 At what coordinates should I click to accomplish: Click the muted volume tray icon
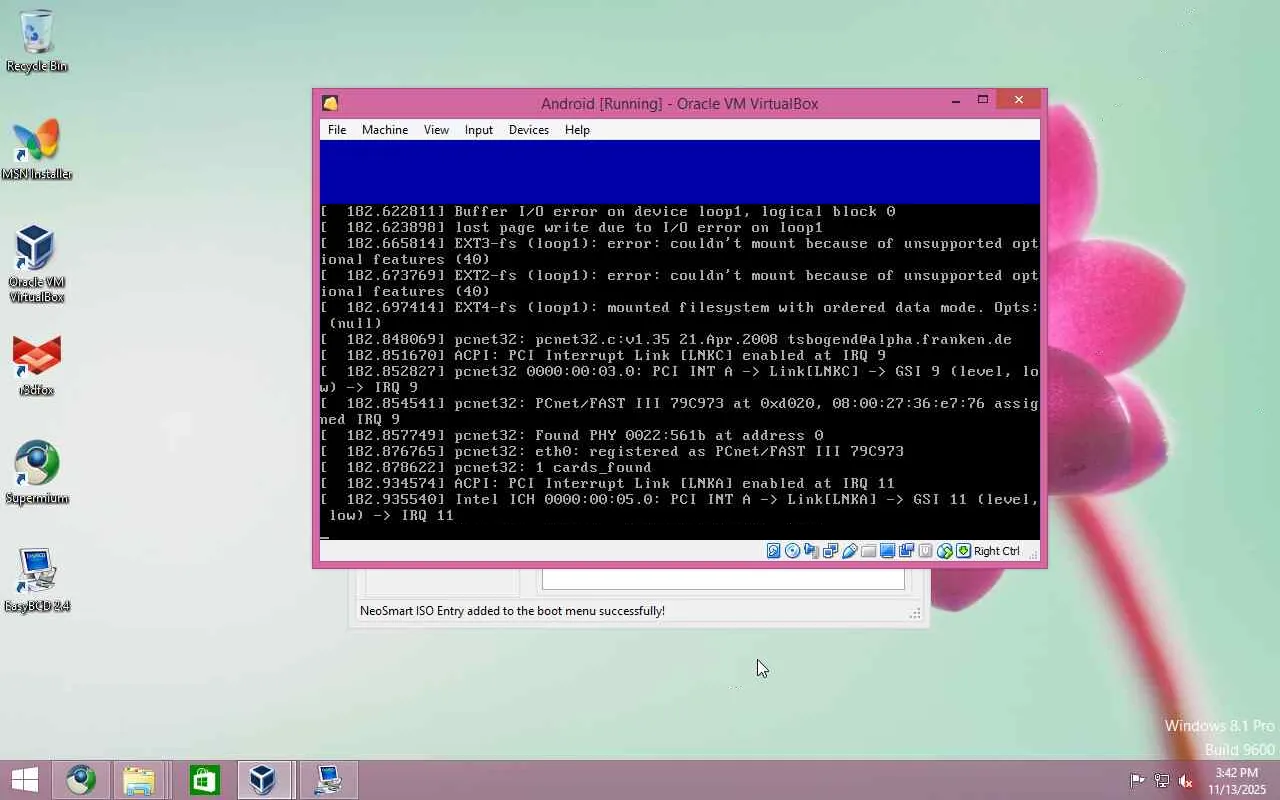click(1185, 780)
